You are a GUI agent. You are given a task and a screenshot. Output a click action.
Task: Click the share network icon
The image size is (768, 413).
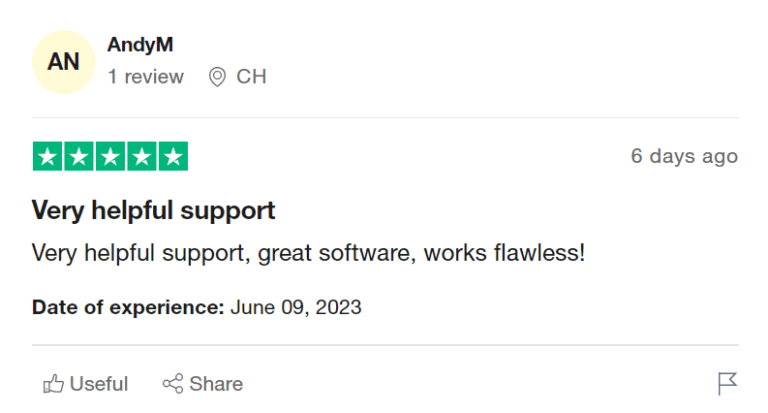172,384
